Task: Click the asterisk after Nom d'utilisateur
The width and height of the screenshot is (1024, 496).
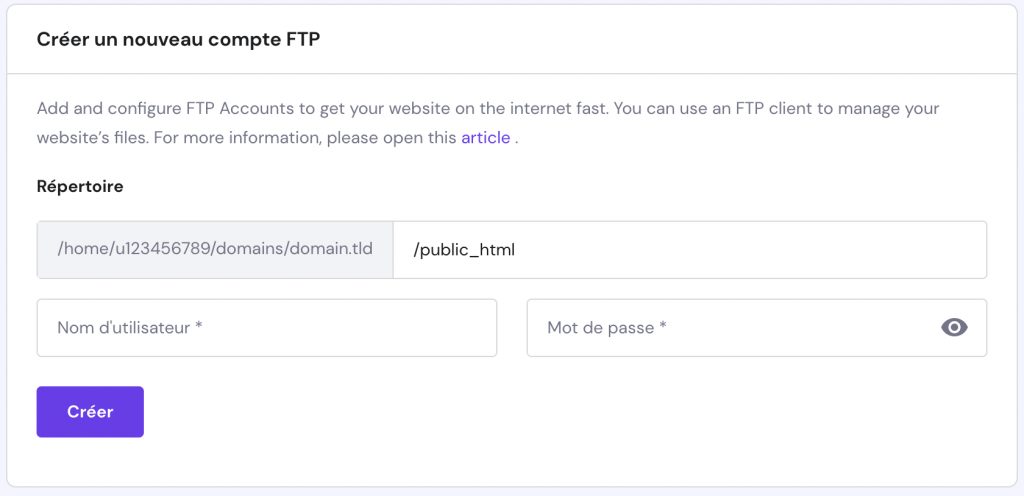Action: point(199,327)
